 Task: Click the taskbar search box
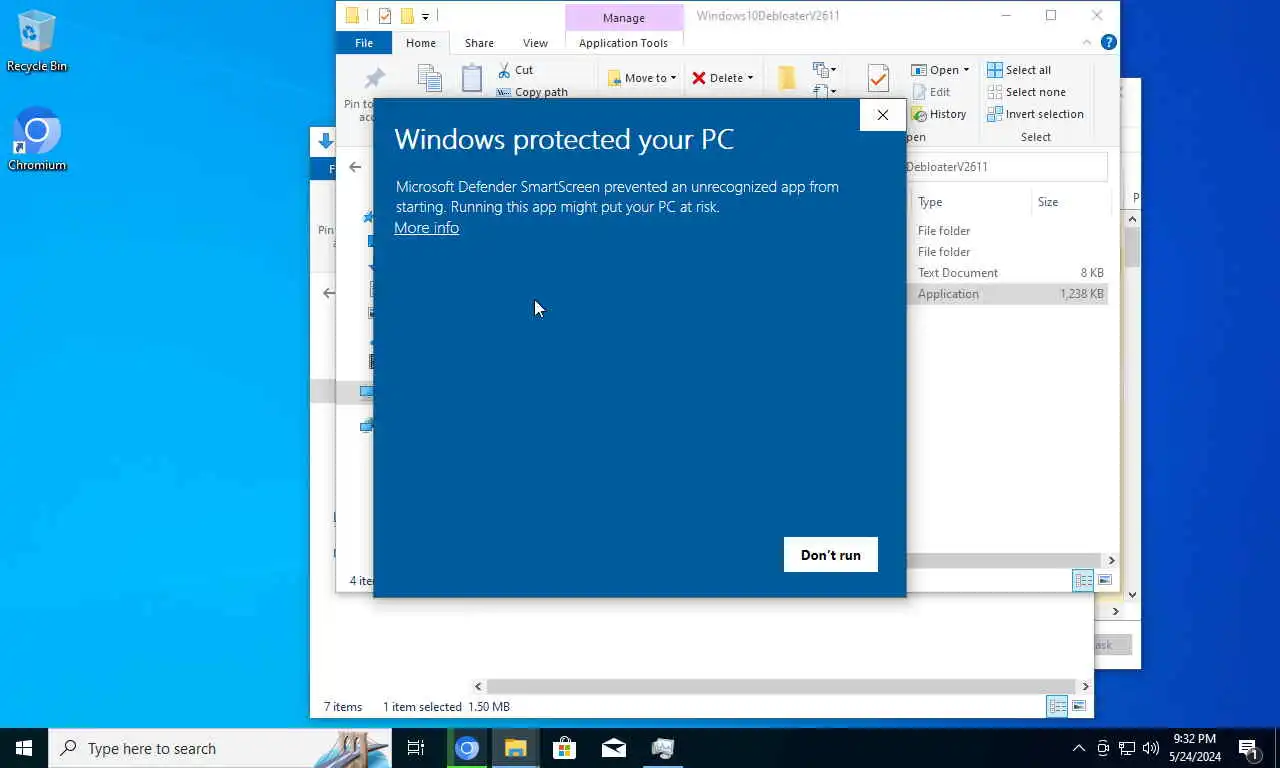point(220,748)
